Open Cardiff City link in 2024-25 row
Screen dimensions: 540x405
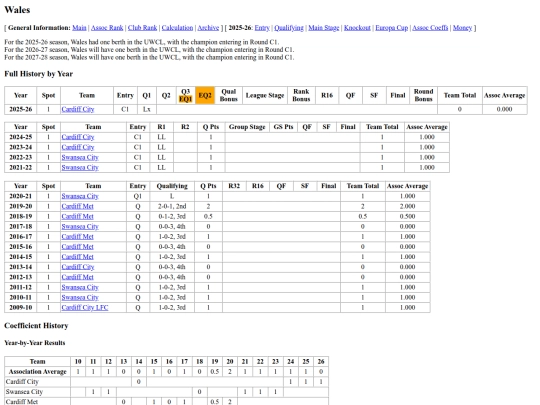(x=78, y=137)
